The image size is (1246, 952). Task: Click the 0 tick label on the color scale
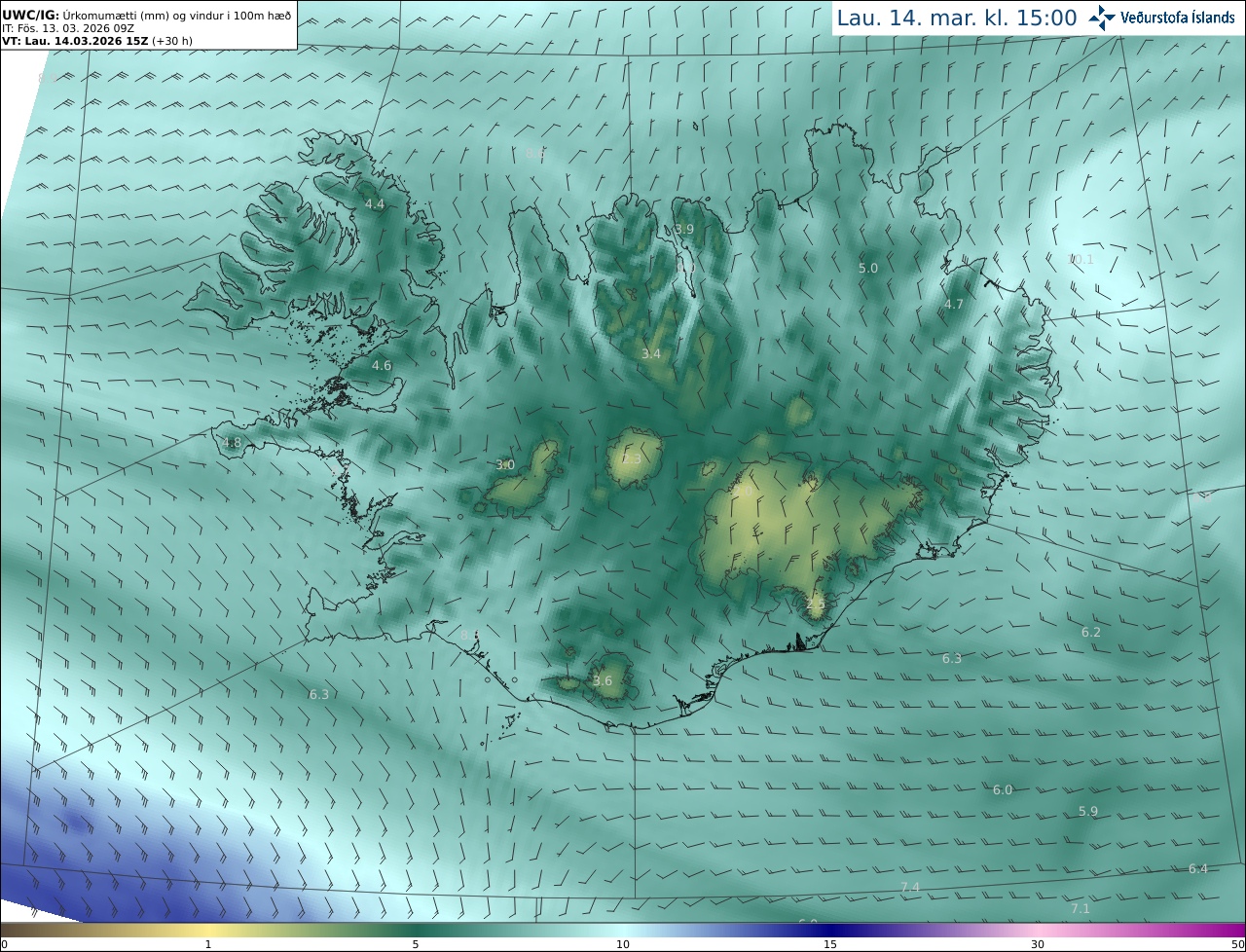[4, 944]
